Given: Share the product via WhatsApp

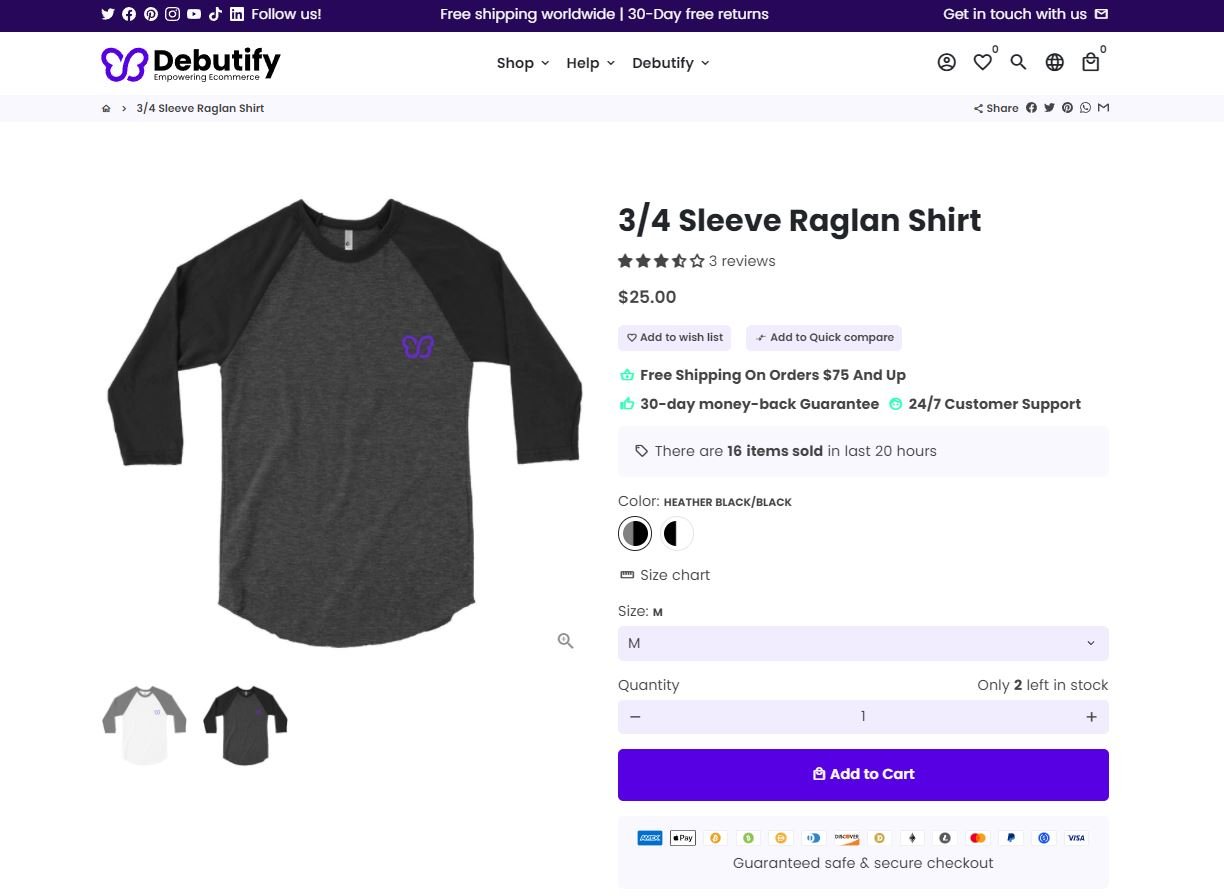Looking at the screenshot, I should 1085,107.
